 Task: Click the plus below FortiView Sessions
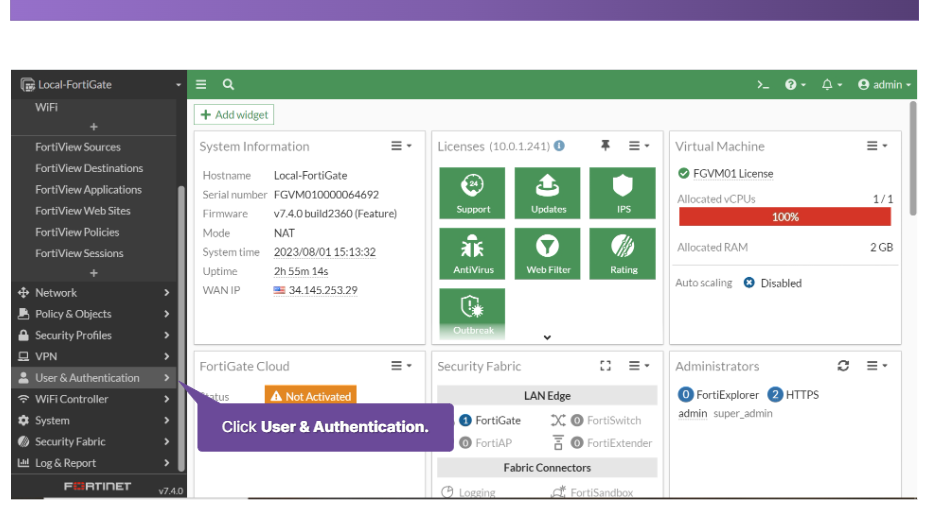point(94,273)
